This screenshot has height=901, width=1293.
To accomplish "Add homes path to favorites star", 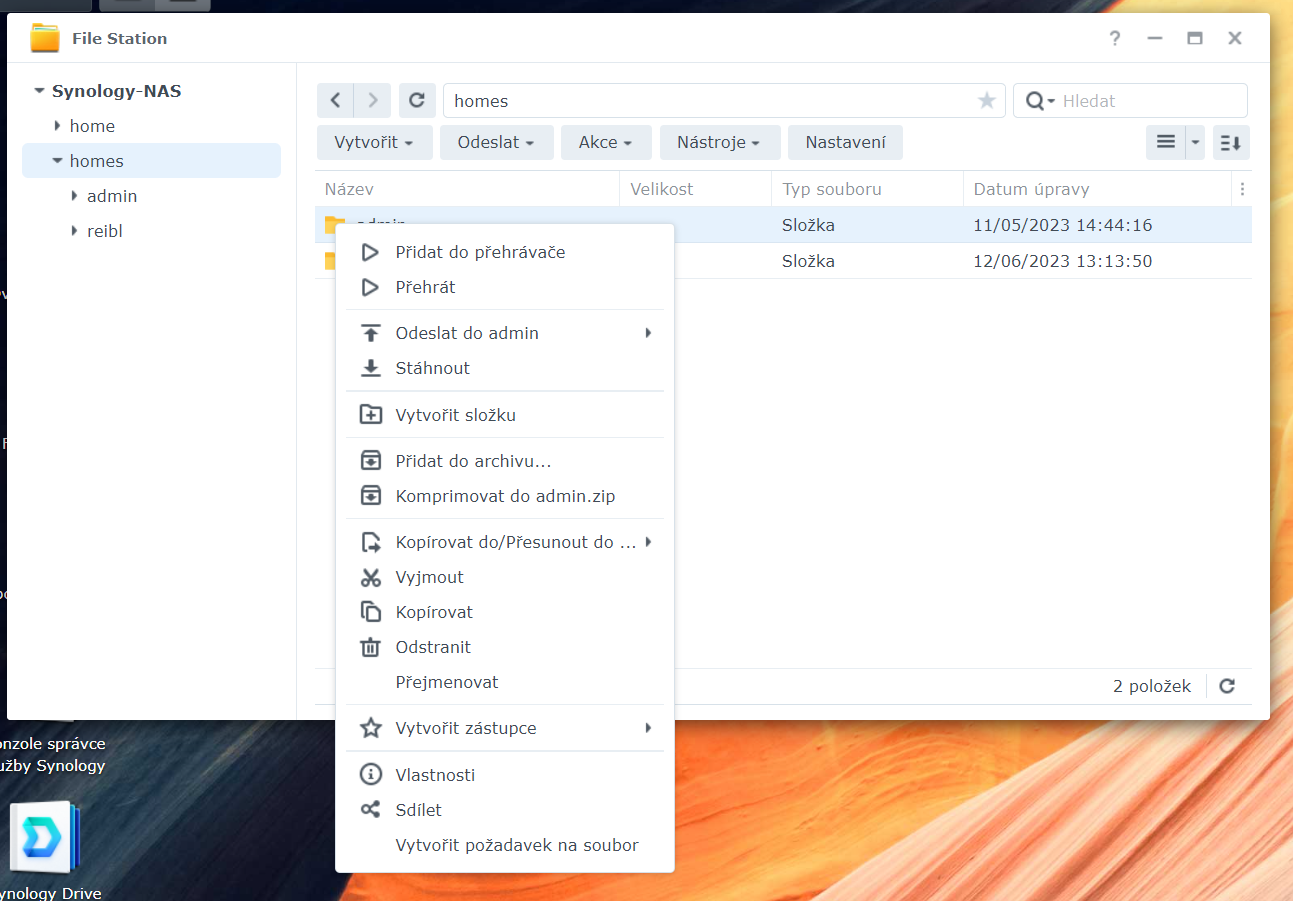I will [x=987, y=100].
